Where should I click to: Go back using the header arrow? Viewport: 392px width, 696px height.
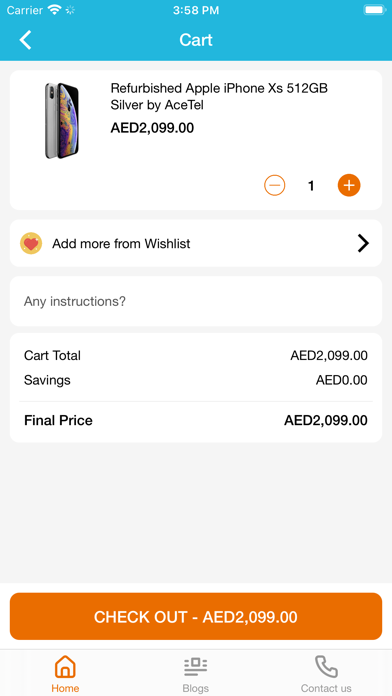tap(25, 40)
